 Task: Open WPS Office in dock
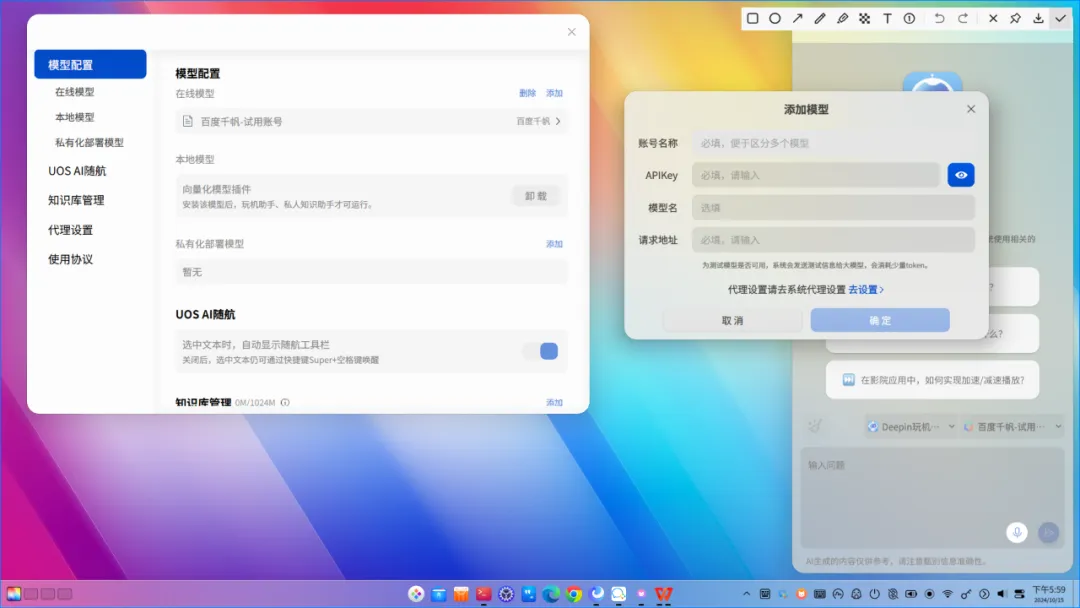coord(664,594)
